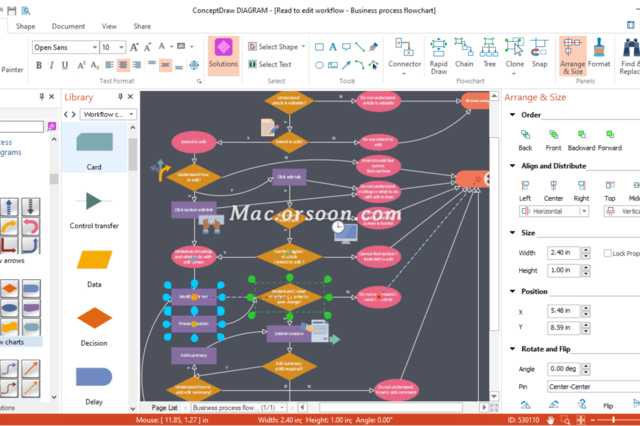The image size is (640, 426).
Task: Select the Data library shape
Action: click(94, 268)
